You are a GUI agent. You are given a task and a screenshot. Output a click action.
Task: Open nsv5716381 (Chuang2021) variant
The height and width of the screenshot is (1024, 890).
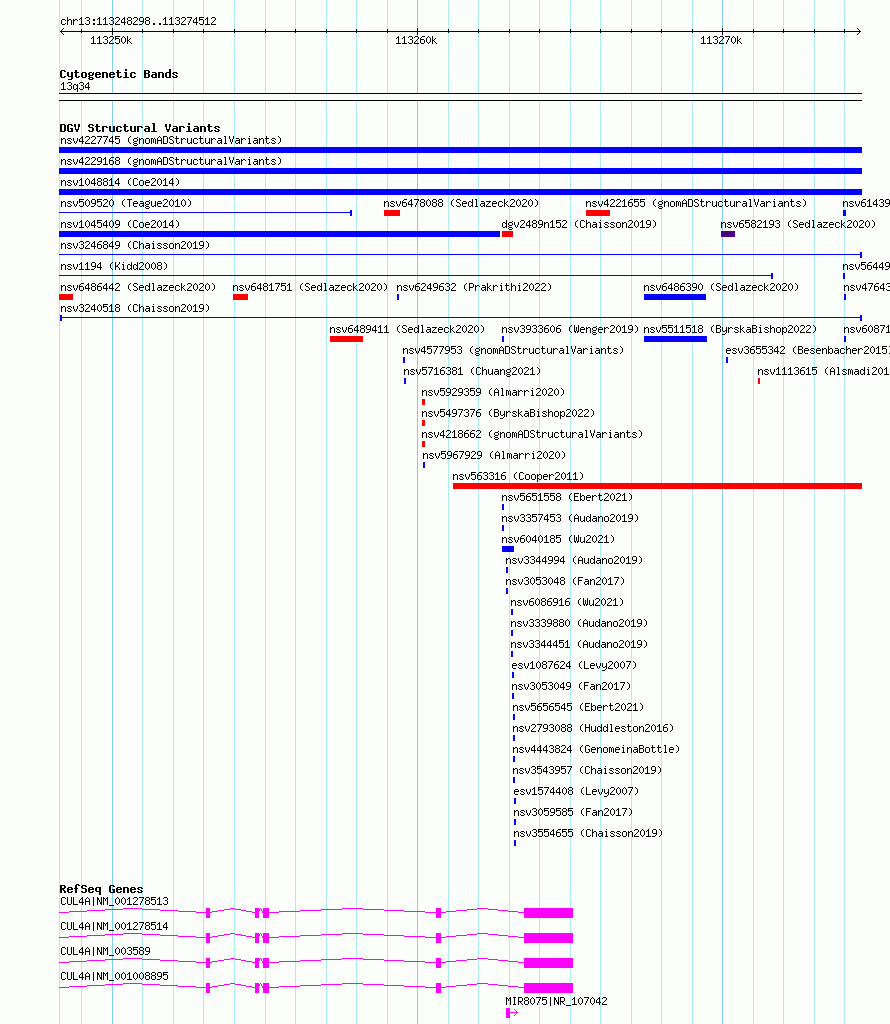point(472,371)
